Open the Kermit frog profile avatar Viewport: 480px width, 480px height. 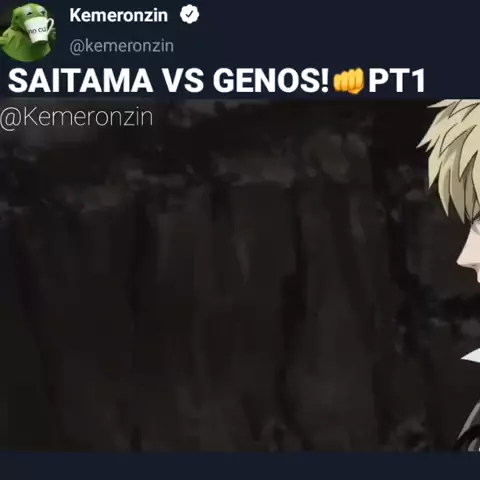click(28, 32)
